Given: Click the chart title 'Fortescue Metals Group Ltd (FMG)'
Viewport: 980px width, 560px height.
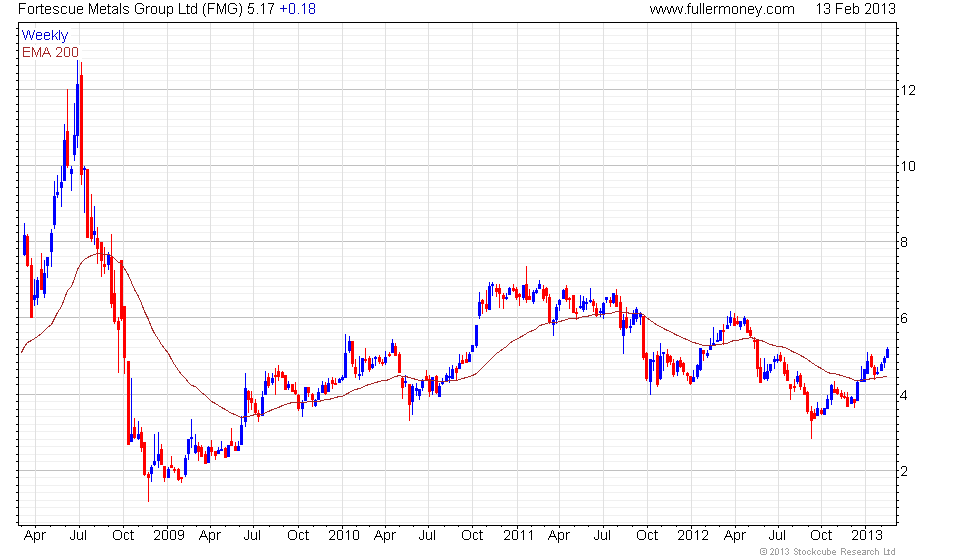Looking at the screenshot, I should (x=131, y=9).
